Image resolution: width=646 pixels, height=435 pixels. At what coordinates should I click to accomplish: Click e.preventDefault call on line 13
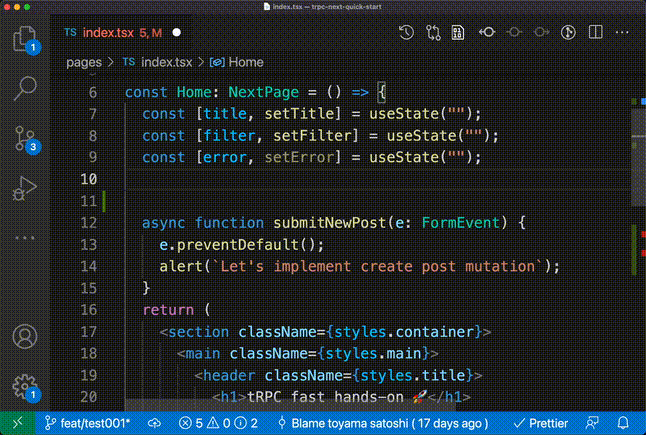coord(241,245)
